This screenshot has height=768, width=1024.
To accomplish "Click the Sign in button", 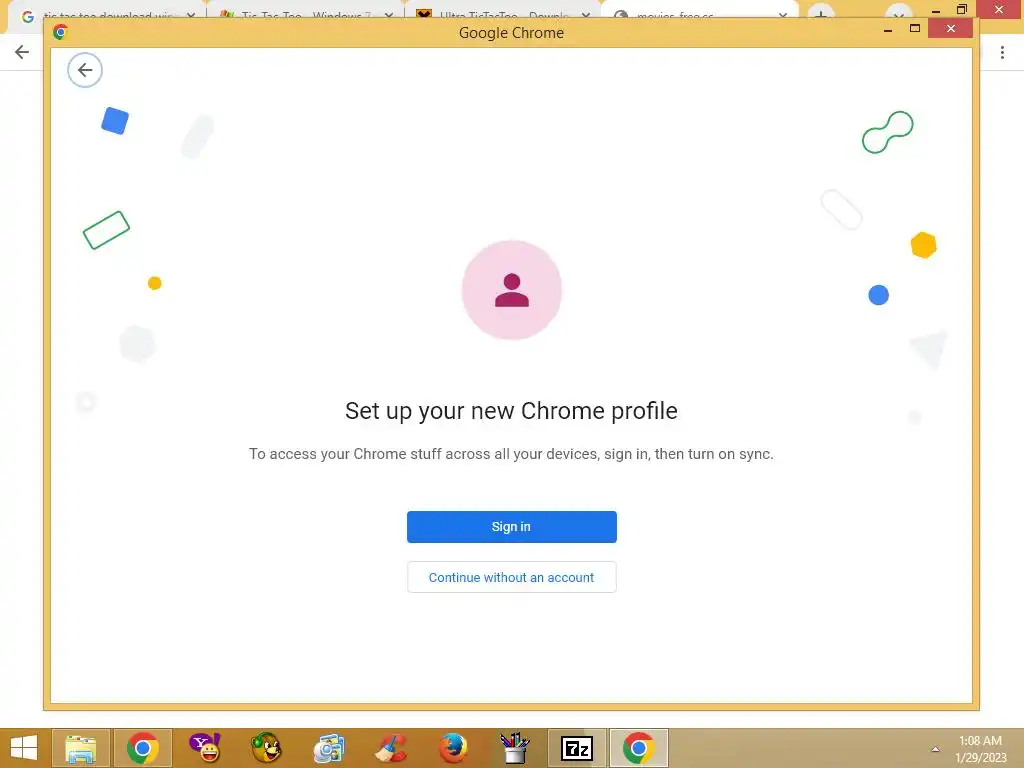I will click(511, 527).
